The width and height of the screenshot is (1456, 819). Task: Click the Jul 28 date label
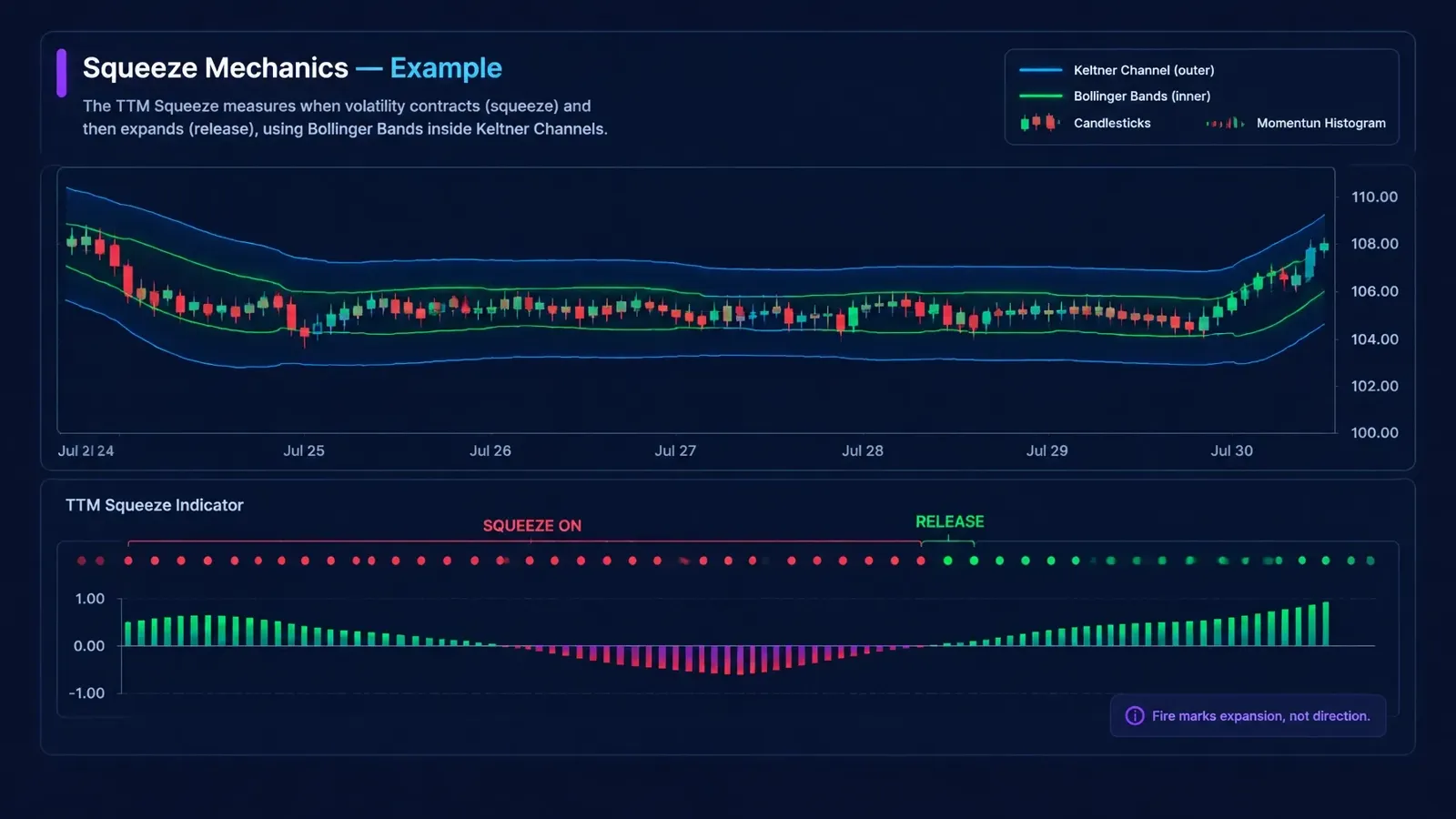pyautogui.click(x=863, y=450)
